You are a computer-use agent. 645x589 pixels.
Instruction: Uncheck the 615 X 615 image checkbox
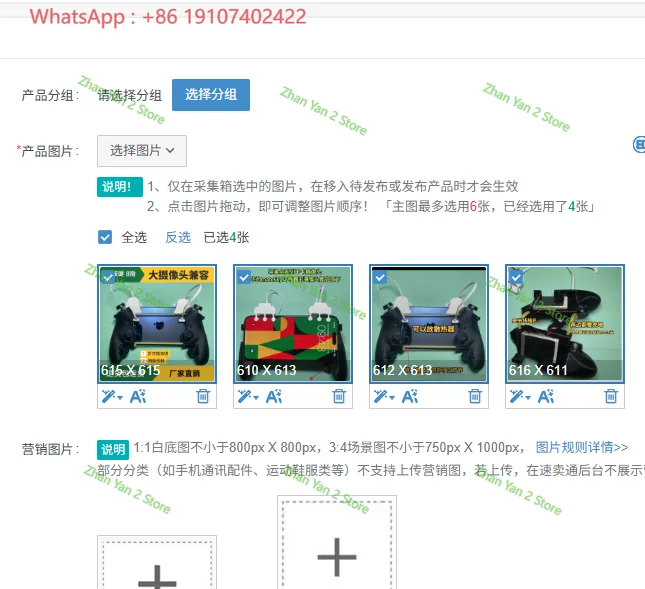point(108,277)
